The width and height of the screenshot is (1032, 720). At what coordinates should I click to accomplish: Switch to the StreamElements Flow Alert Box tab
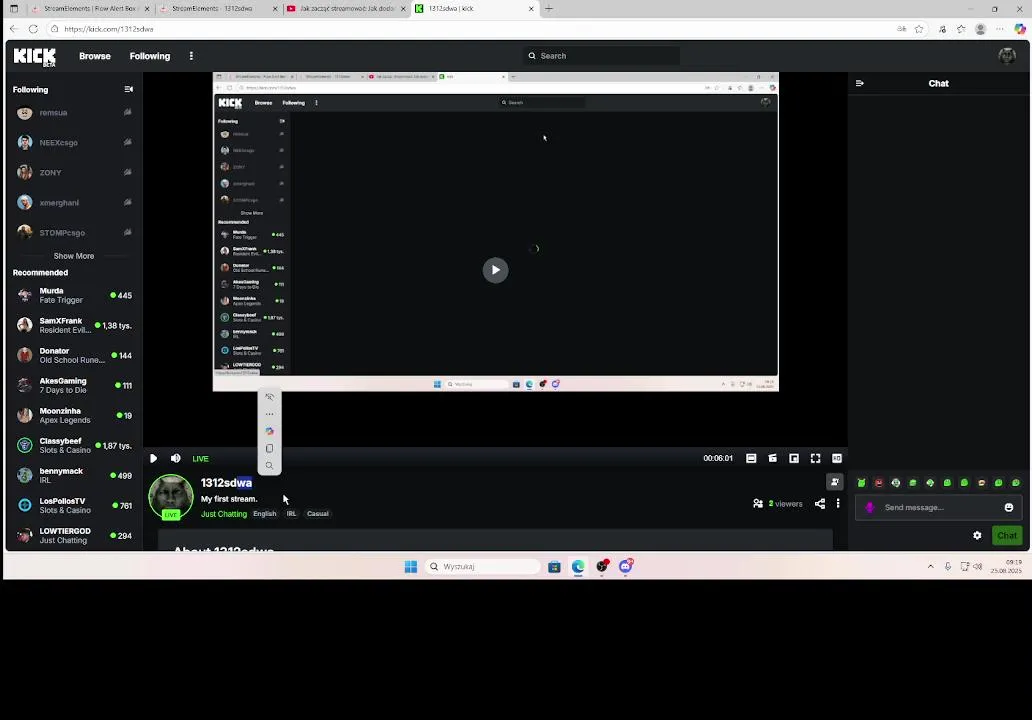91,9
